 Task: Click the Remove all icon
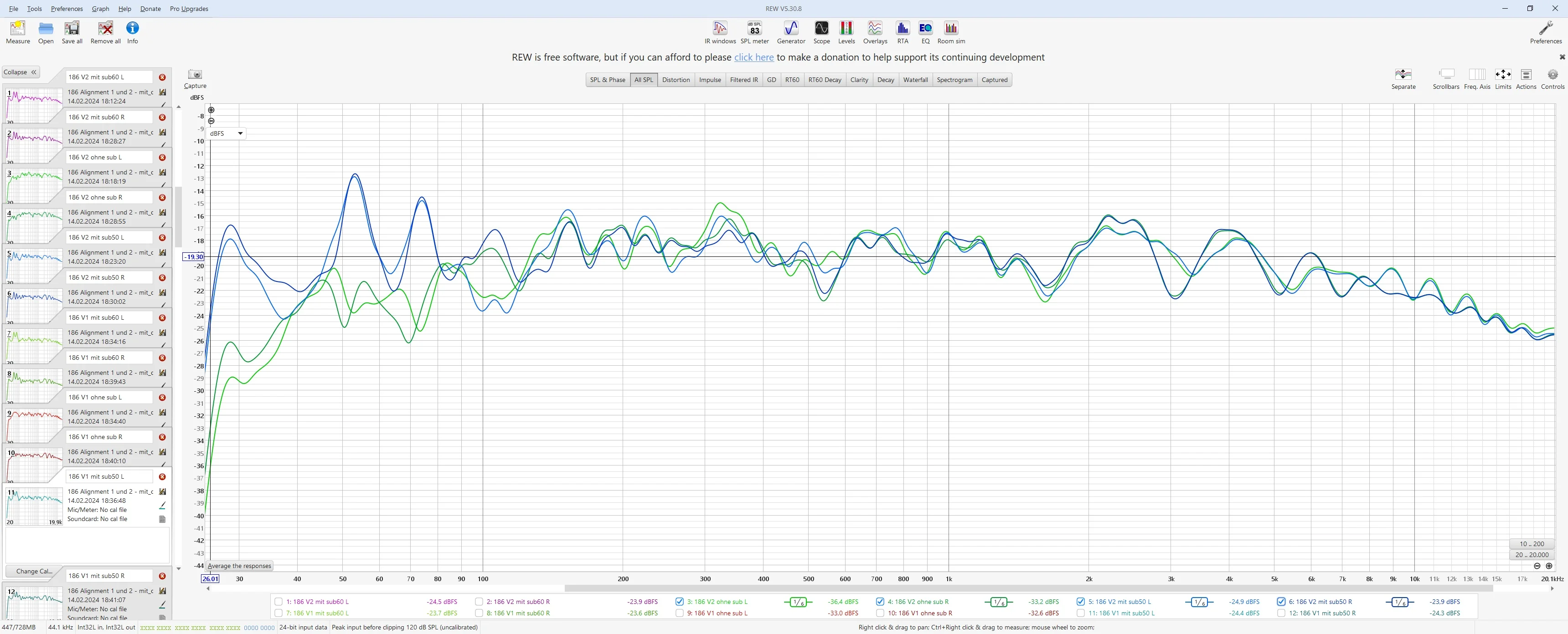click(x=105, y=32)
